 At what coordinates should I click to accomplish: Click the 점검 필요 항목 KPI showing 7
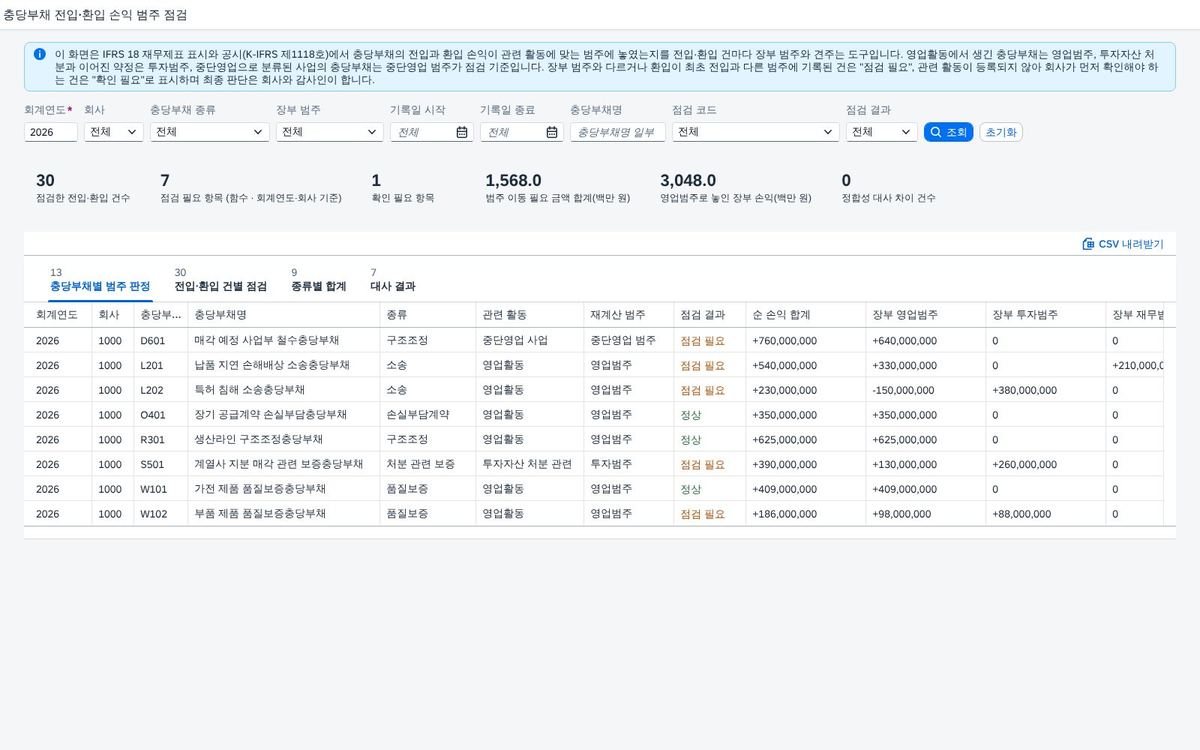(250, 188)
